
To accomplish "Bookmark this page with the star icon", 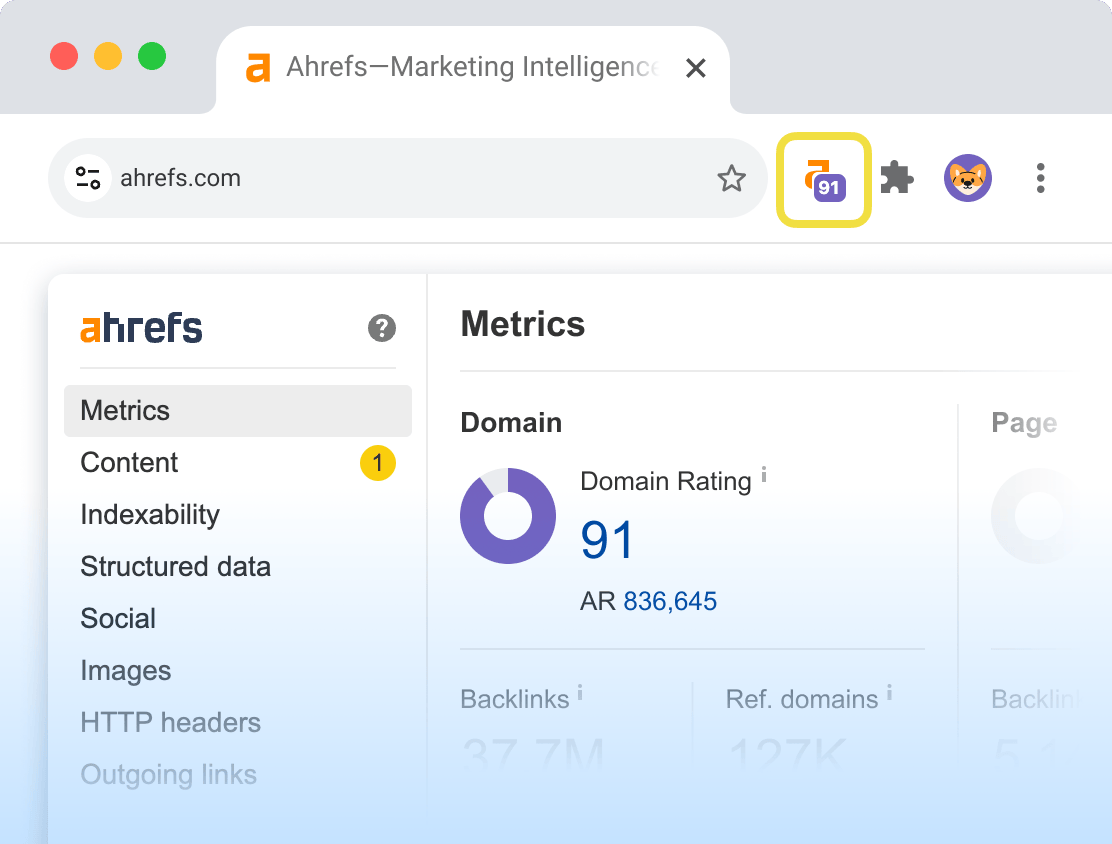I will [x=731, y=179].
